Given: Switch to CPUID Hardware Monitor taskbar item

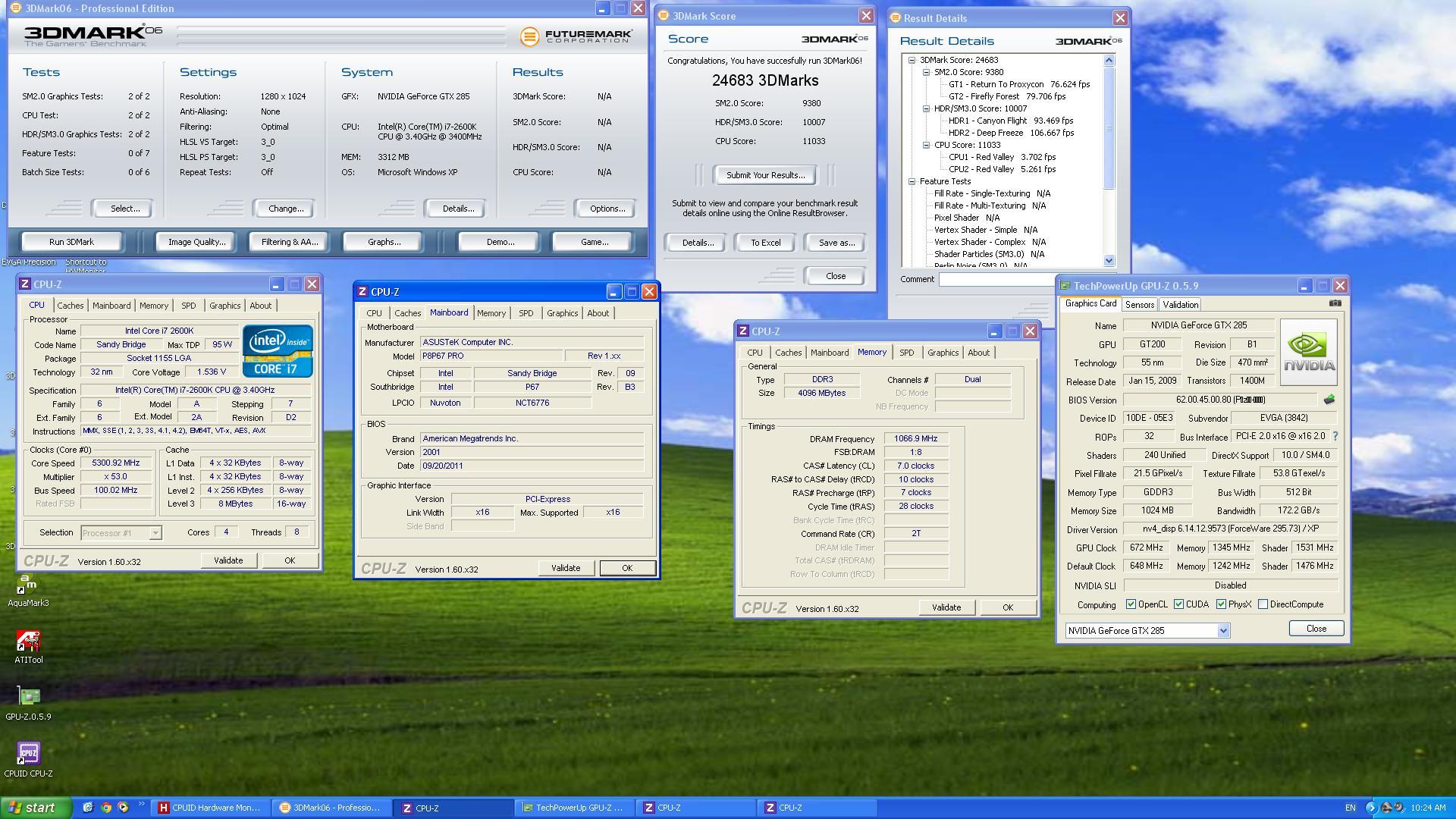Looking at the screenshot, I should [210, 808].
